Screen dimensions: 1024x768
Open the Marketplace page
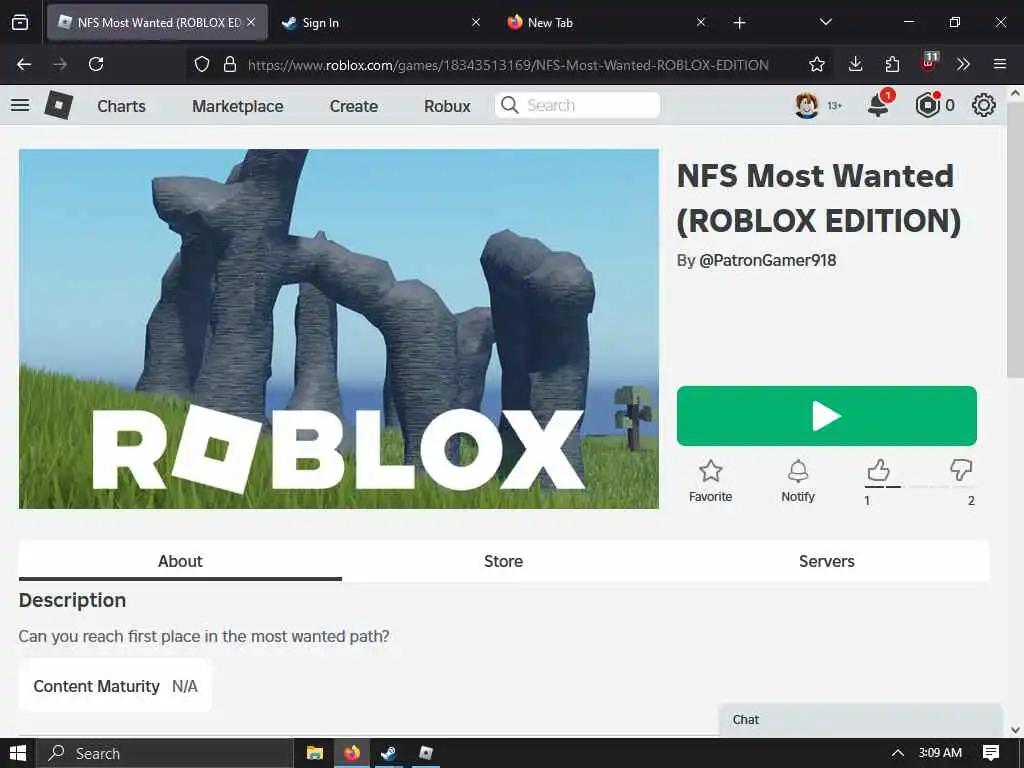click(x=238, y=106)
